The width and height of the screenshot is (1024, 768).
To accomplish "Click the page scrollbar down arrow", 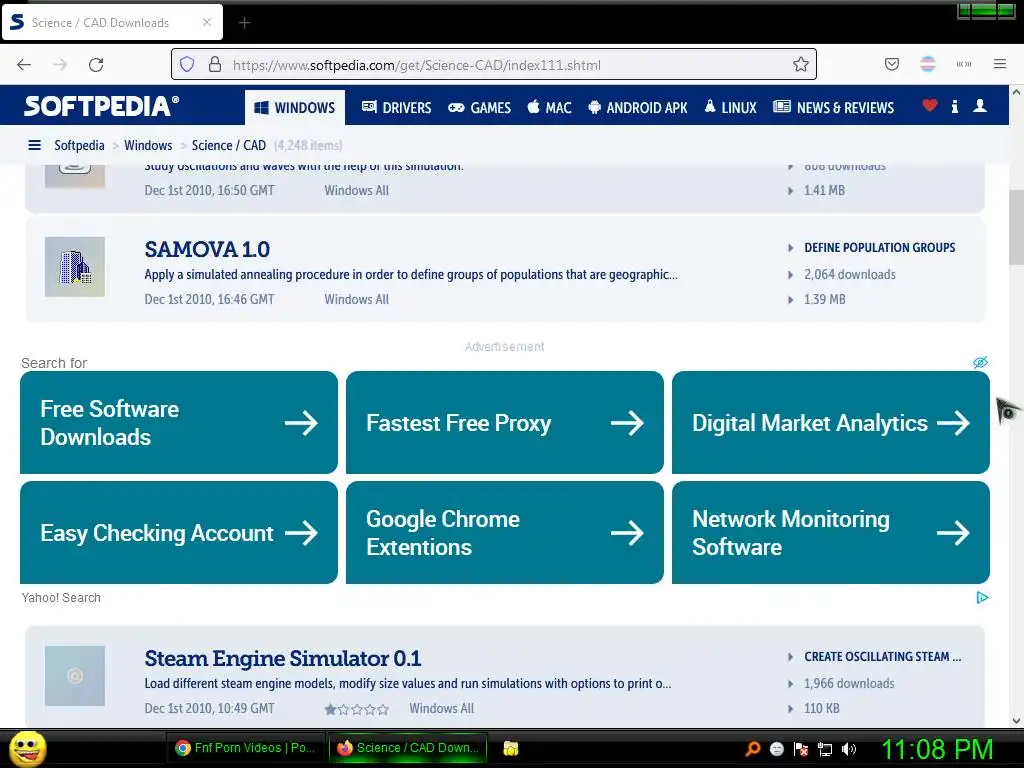I will point(1016,720).
